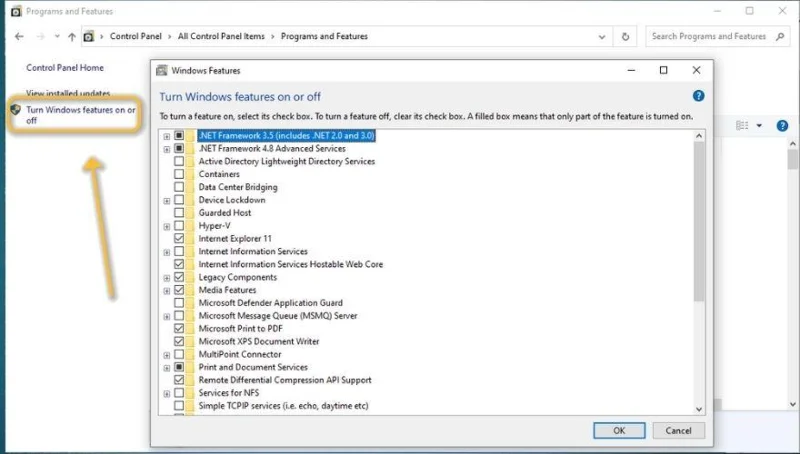The width and height of the screenshot is (800, 454).
Task: Click Cancel in Windows Features dialog
Action: click(679, 431)
